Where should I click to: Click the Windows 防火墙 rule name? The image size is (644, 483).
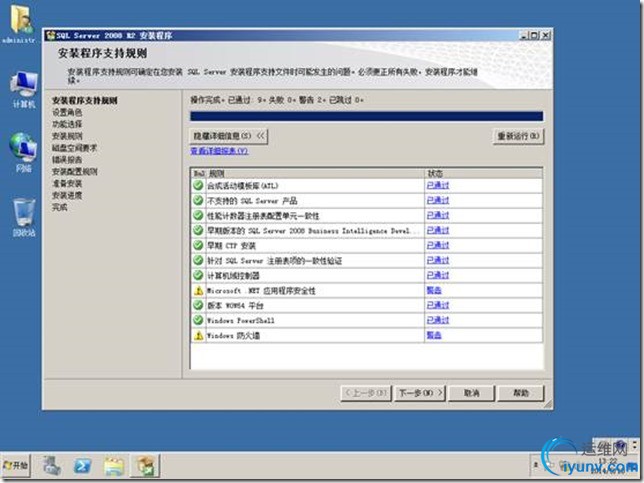233,336
